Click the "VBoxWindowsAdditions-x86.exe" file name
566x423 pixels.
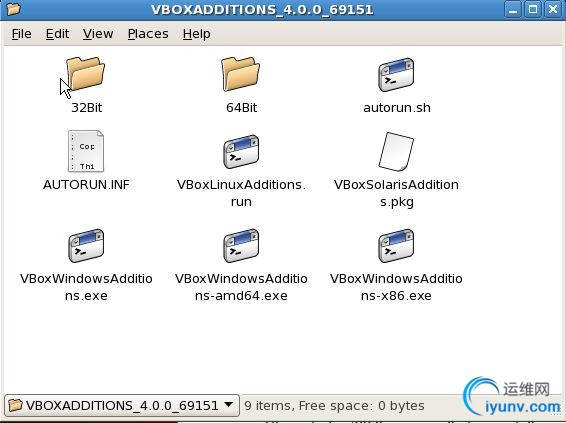point(396,287)
